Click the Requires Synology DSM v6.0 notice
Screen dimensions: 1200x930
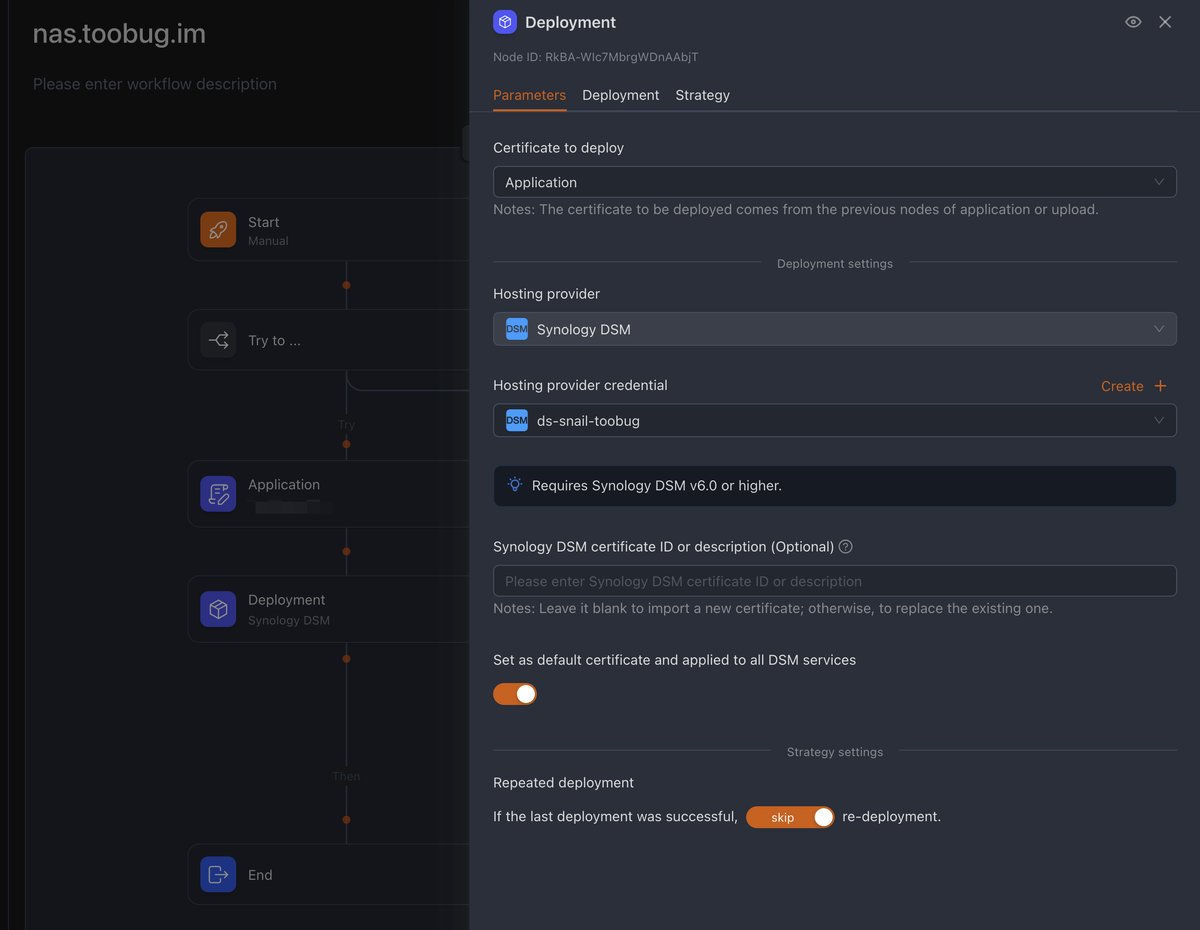tap(834, 485)
